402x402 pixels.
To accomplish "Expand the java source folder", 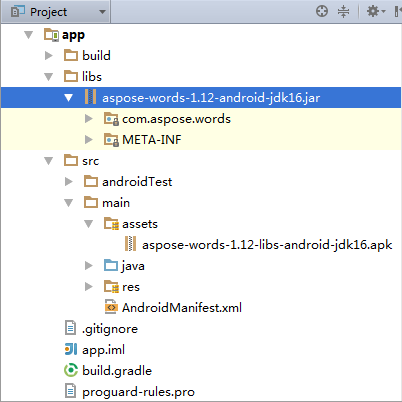I will [x=89, y=266].
